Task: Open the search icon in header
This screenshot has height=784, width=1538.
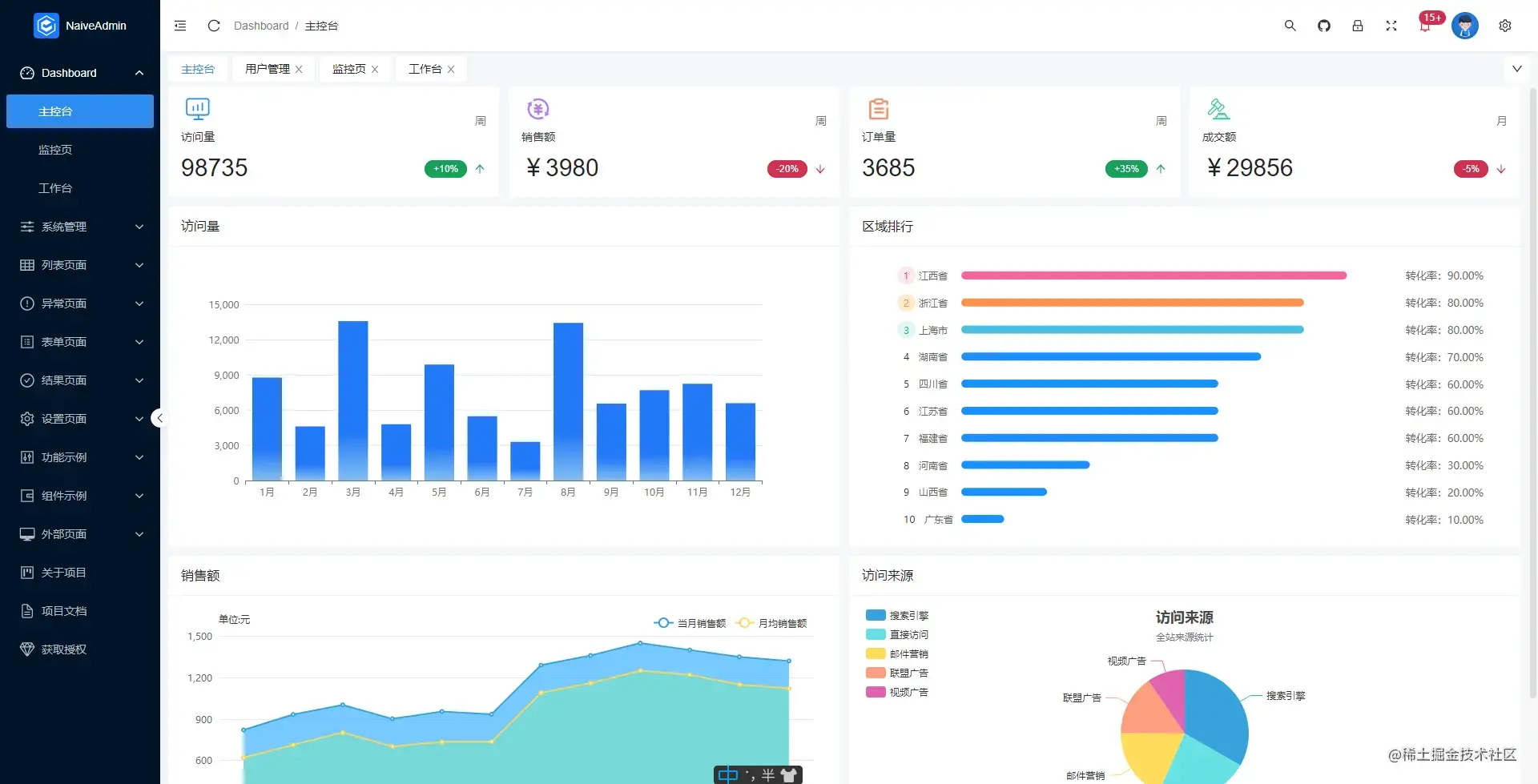Action: tap(1290, 26)
